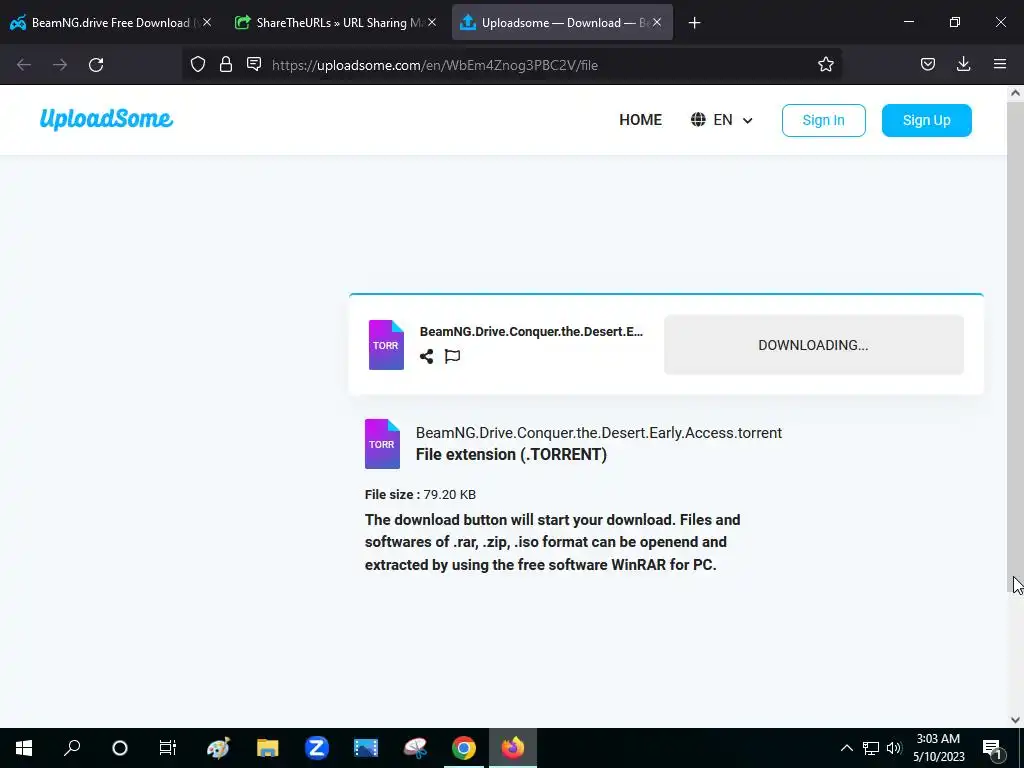Open the notification center icon
This screenshot has width=1024, height=768.
tap(992, 749)
